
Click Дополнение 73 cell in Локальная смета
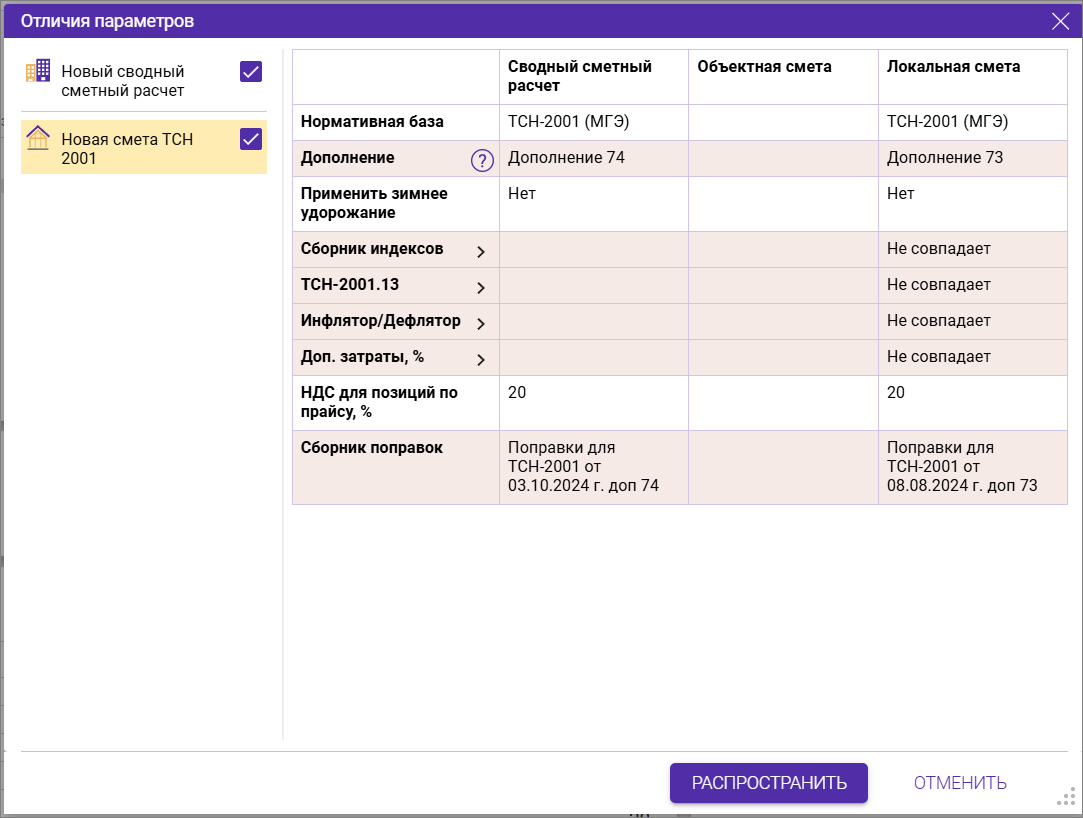click(x=945, y=158)
